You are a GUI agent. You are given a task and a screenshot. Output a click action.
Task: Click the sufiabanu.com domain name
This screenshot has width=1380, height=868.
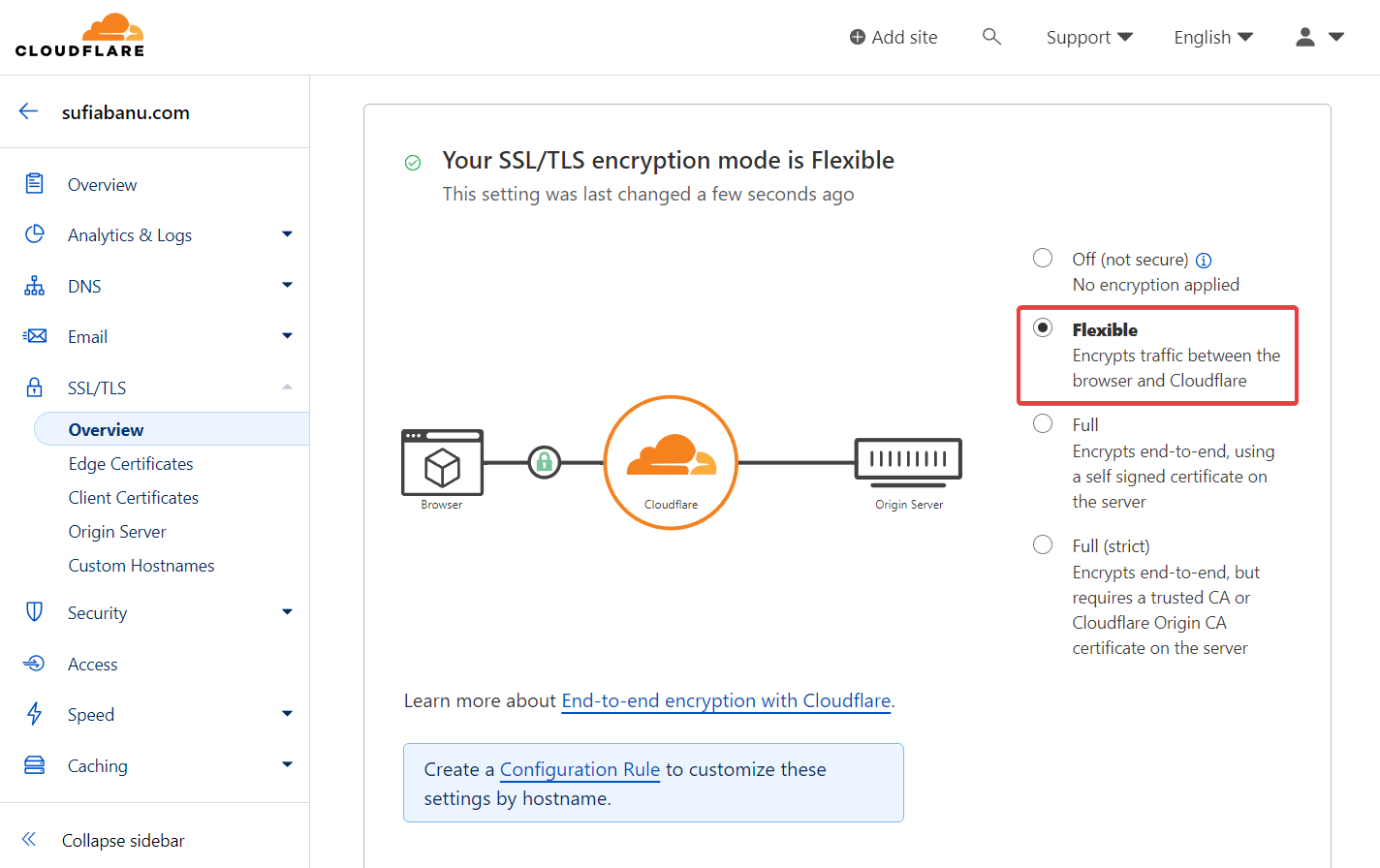point(126,112)
